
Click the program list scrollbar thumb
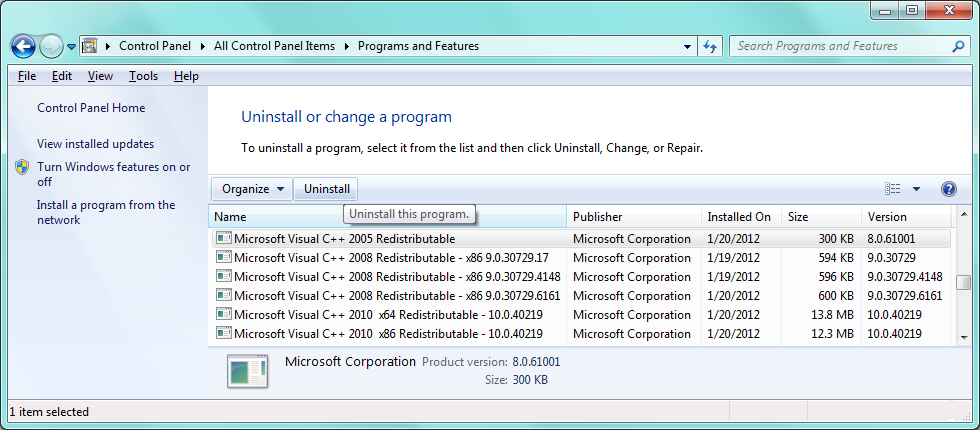(963, 282)
